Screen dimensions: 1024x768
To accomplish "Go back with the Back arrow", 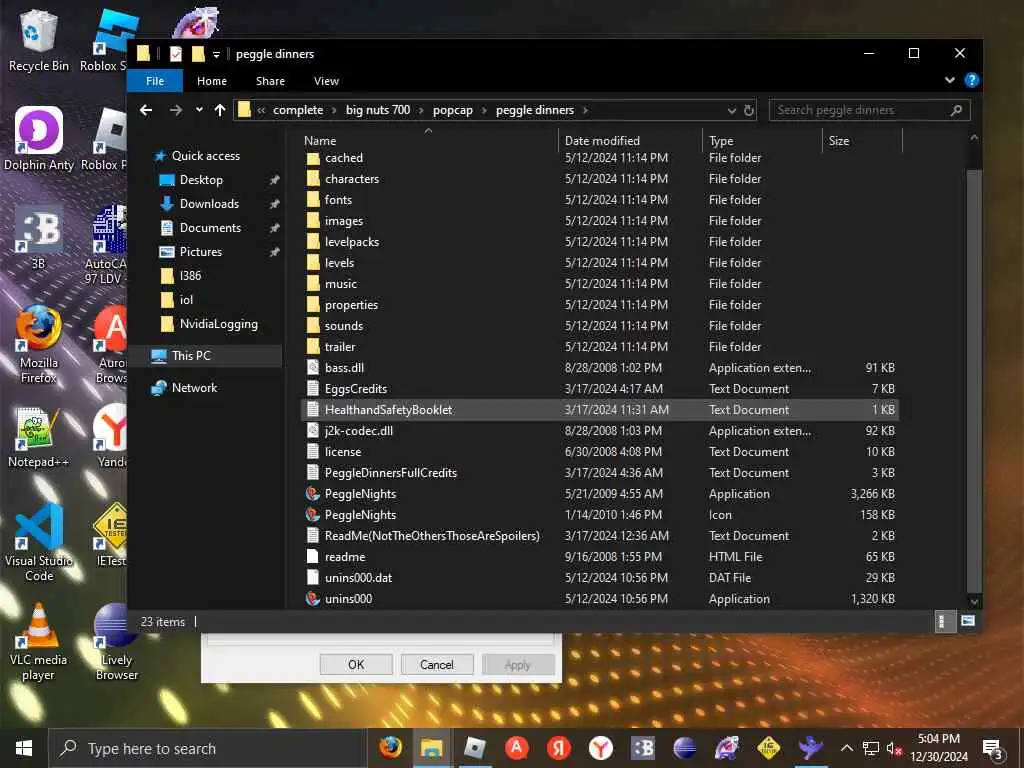I will (146, 110).
